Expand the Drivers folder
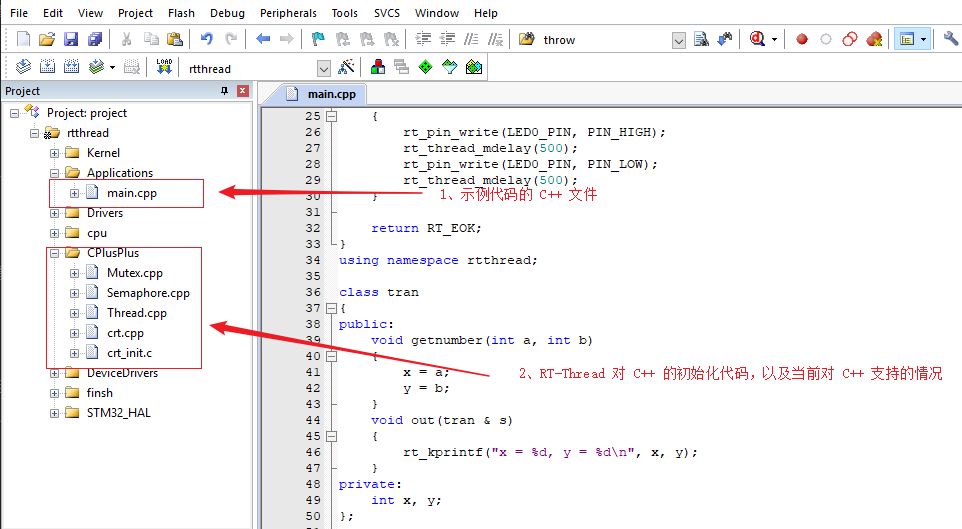Screen dimensions: 962x529 [55, 214]
